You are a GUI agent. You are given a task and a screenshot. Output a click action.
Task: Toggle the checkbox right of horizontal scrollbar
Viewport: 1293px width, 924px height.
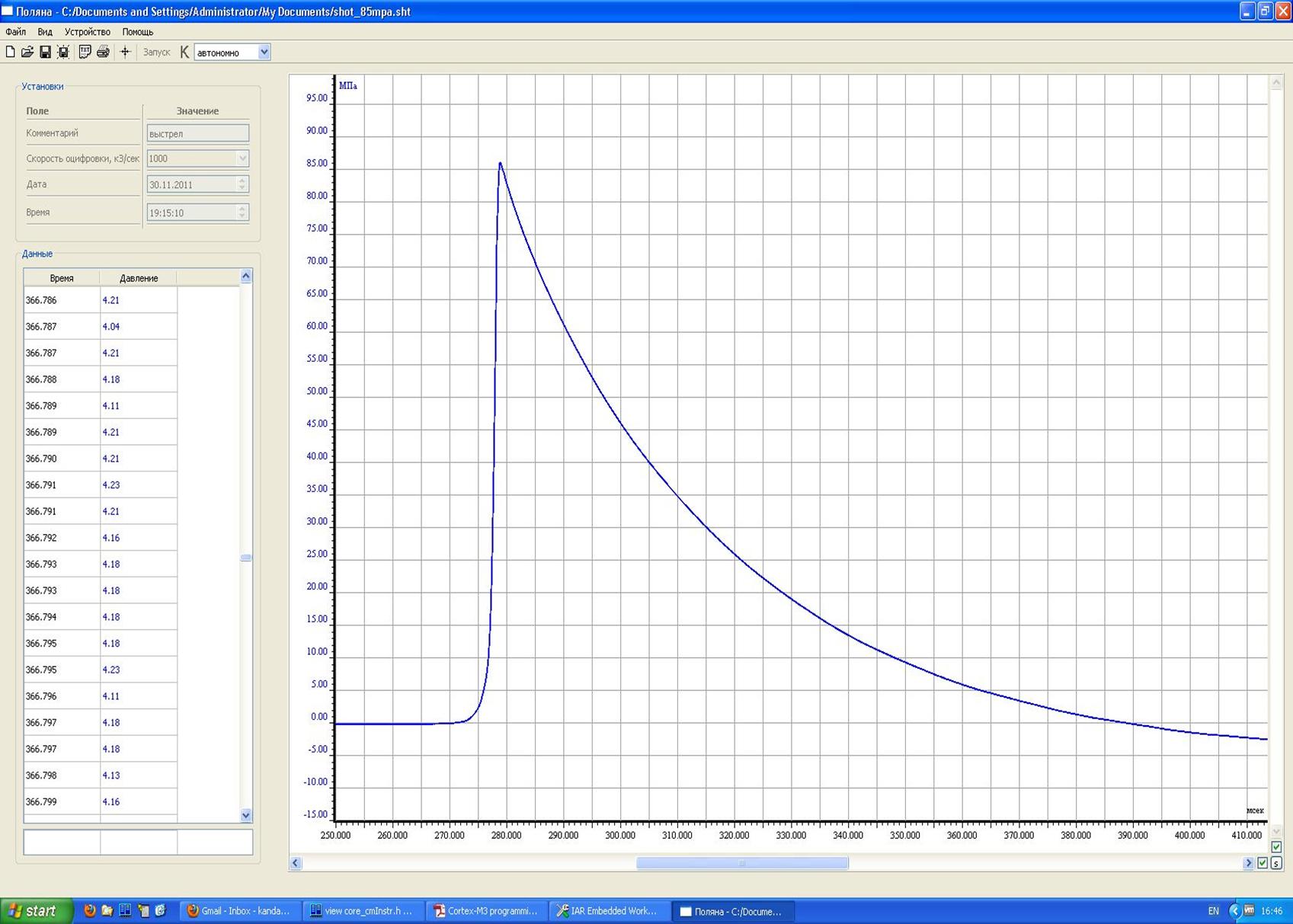click(1263, 863)
